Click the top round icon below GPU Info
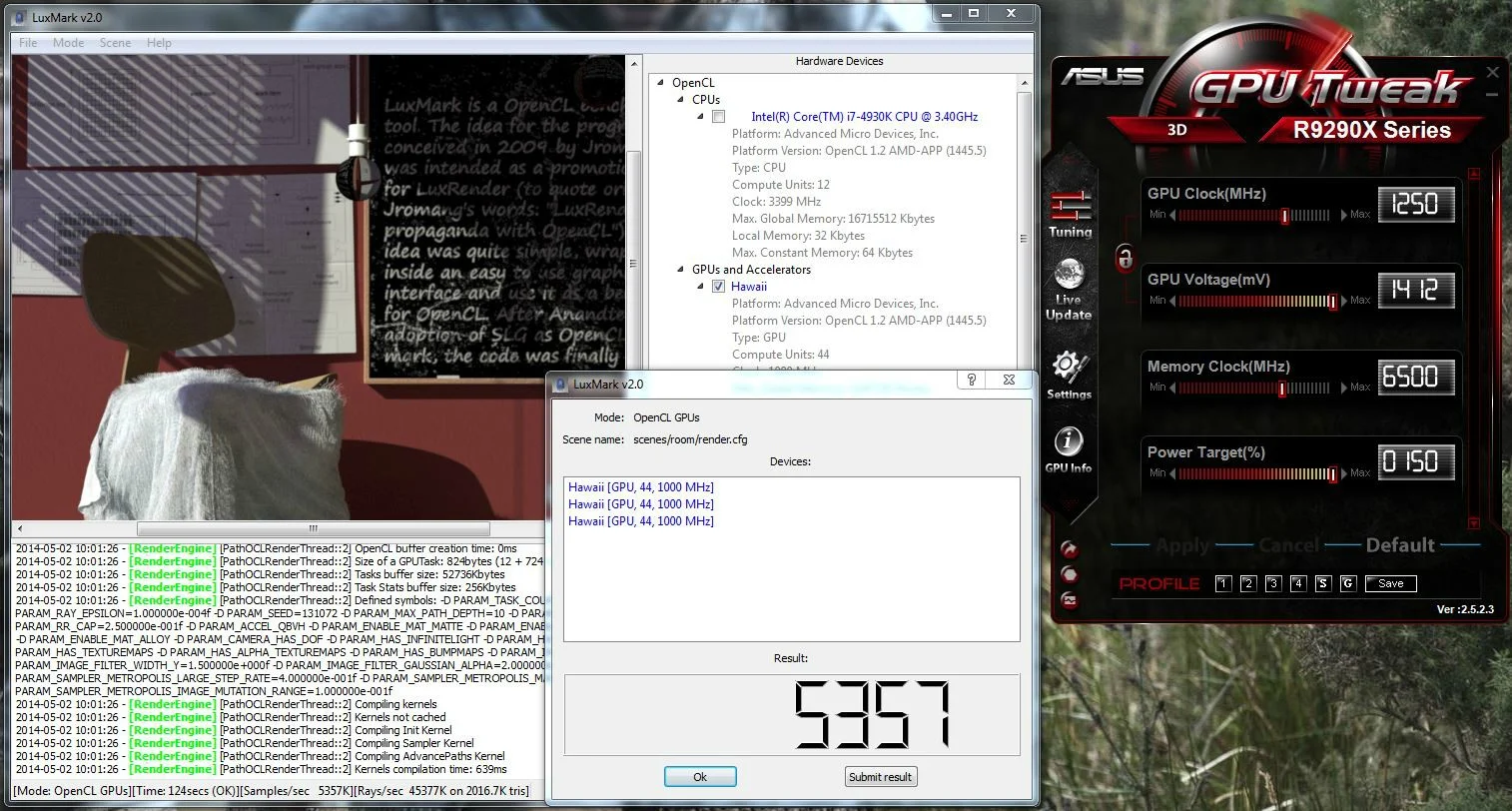Image resolution: width=1512 pixels, height=811 pixels. coord(1070,549)
